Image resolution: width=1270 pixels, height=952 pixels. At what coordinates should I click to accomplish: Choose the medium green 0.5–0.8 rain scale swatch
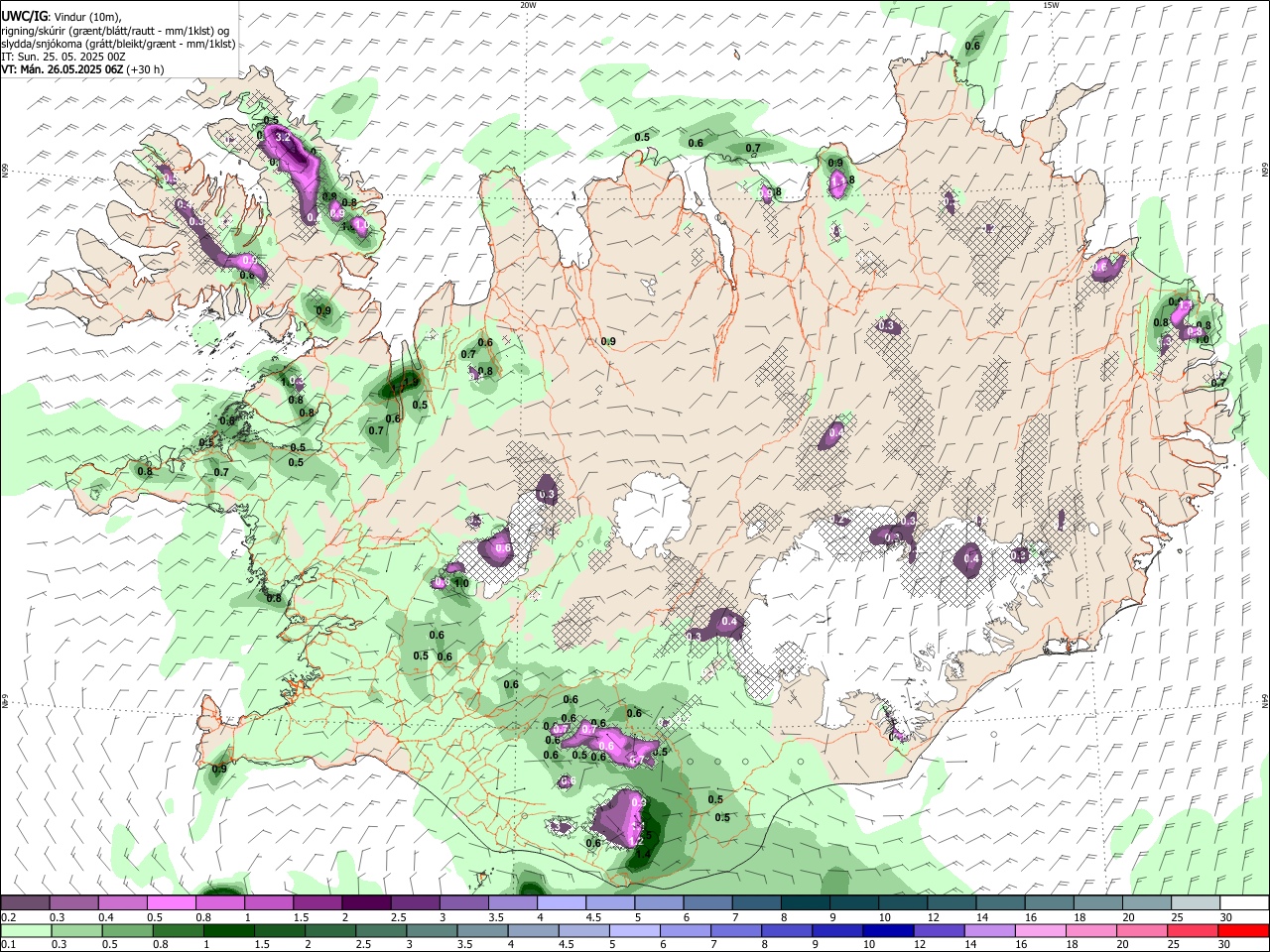point(128,931)
